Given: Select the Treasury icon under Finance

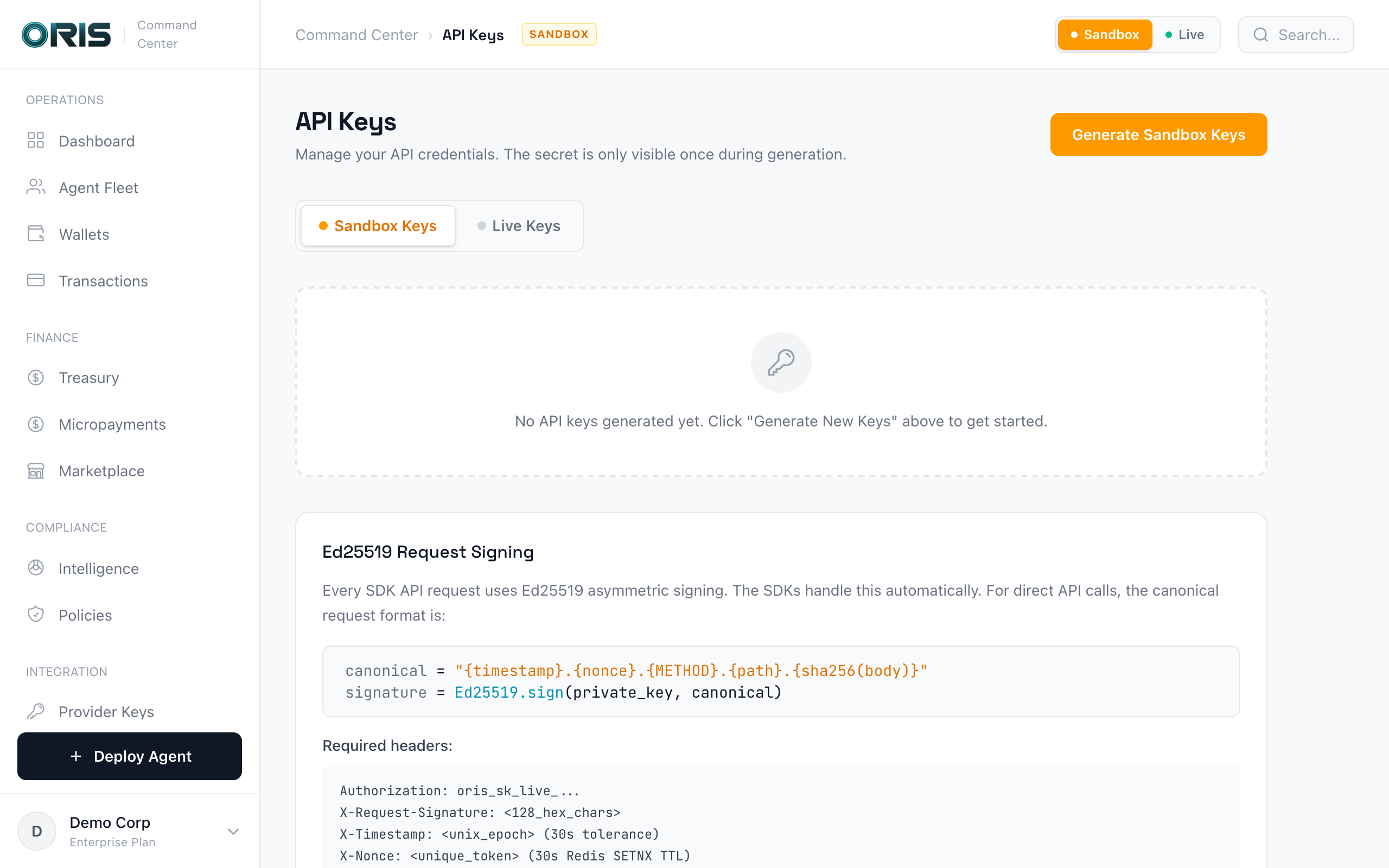Looking at the screenshot, I should 35,377.
